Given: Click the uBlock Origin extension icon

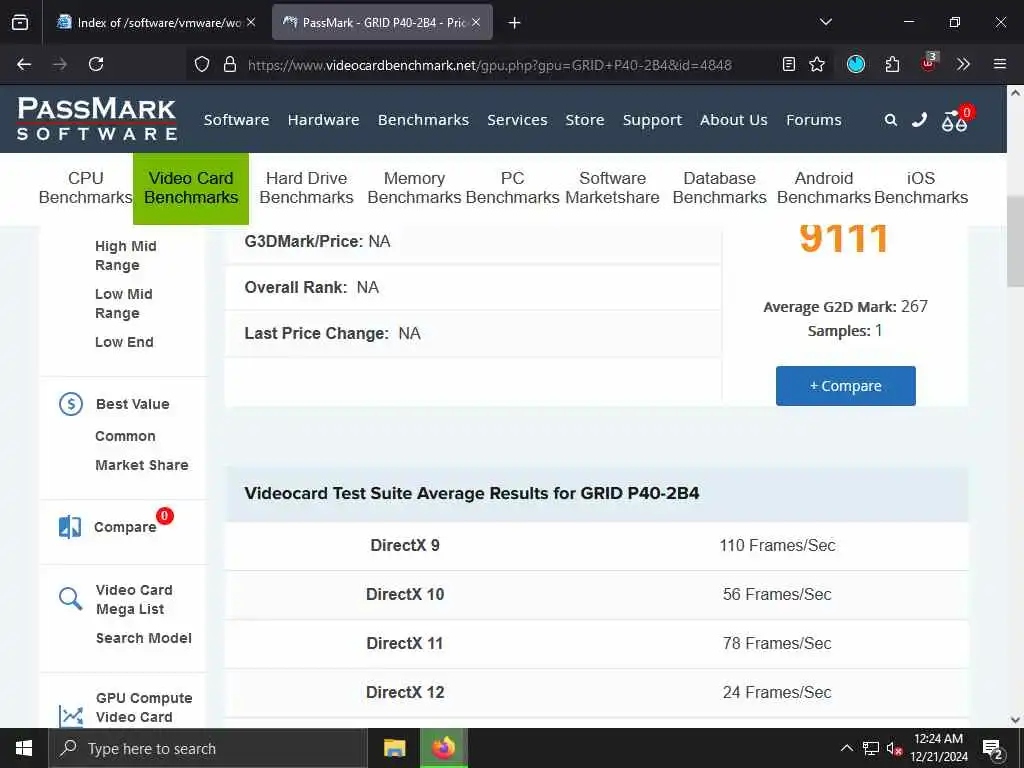Looking at the screenshot, I should click(929, 63).
